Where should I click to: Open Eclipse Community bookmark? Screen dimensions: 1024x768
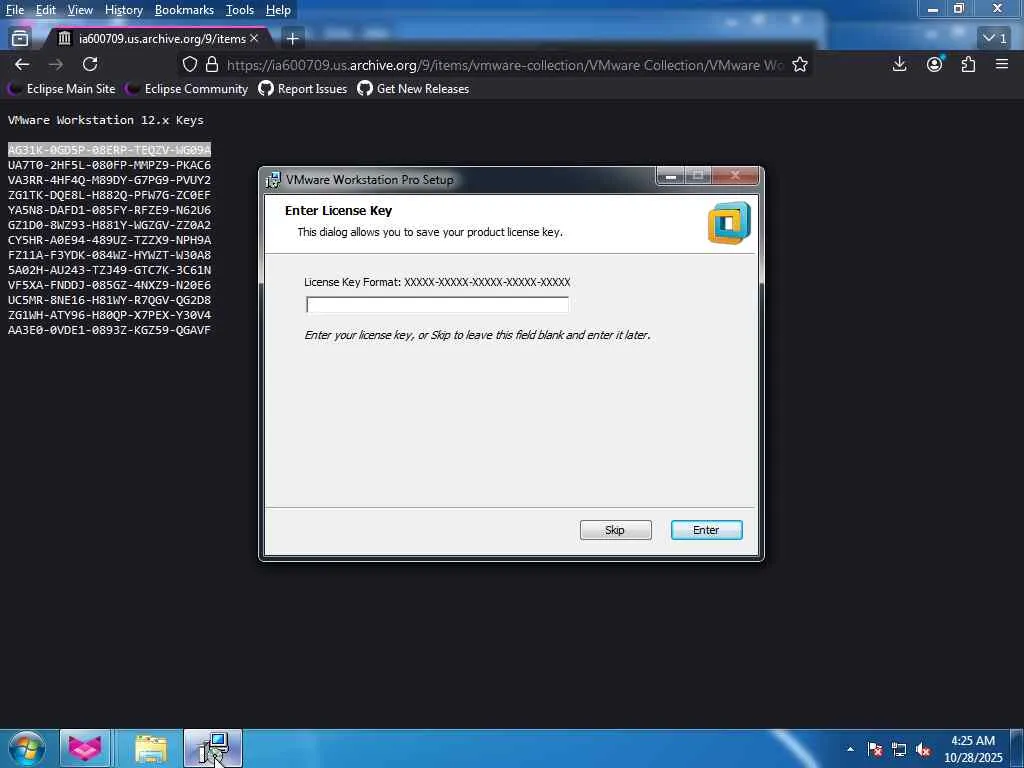pos(188,89)
